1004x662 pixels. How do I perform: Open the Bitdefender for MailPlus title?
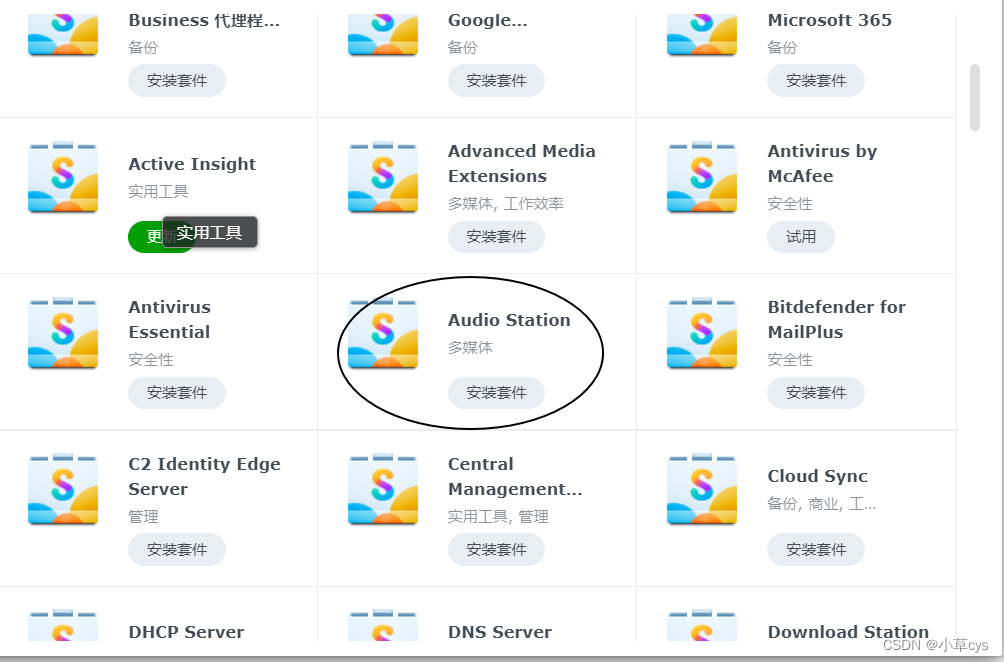(836, 319)
